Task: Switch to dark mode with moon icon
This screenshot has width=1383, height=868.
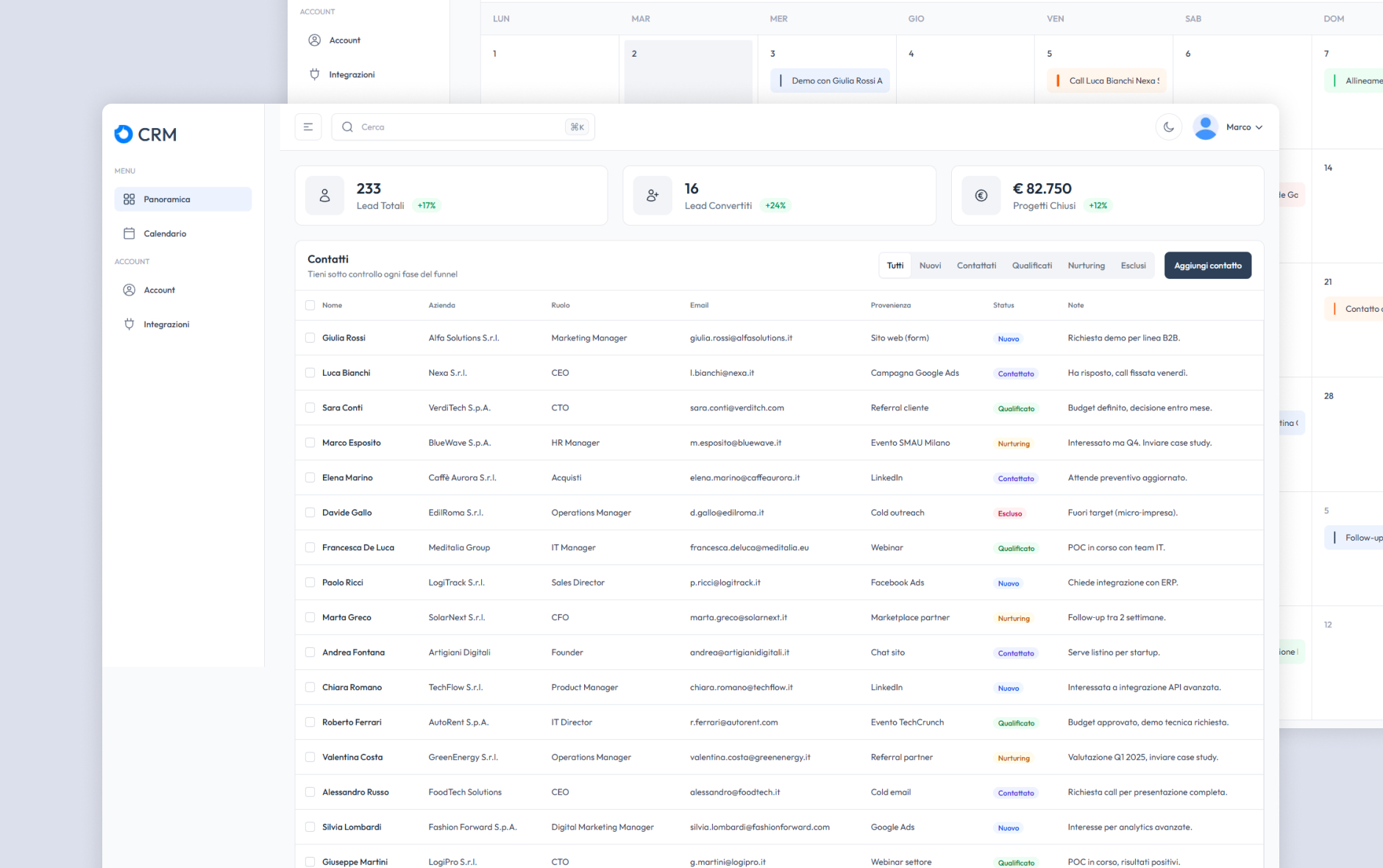Action: click(1168, 127)
